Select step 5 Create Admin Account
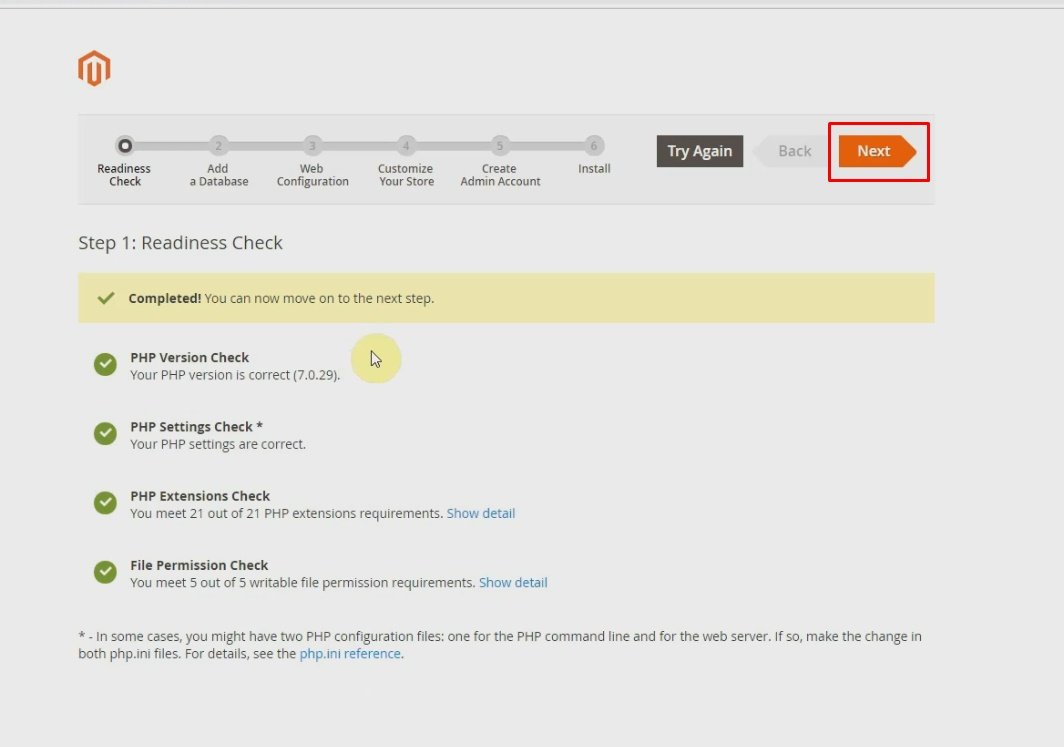This screenshot has height=747, width=1064. (x=499, y=145)
